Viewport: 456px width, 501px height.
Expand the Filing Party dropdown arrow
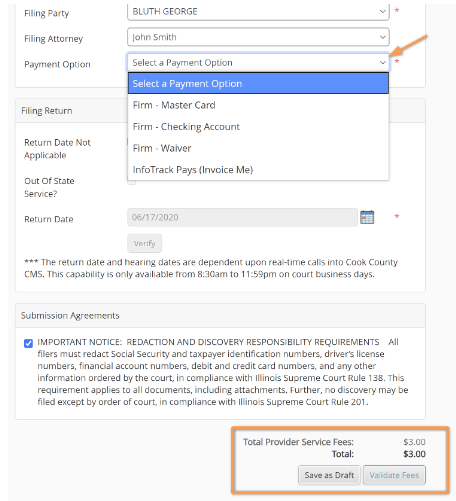pos(382,12)
